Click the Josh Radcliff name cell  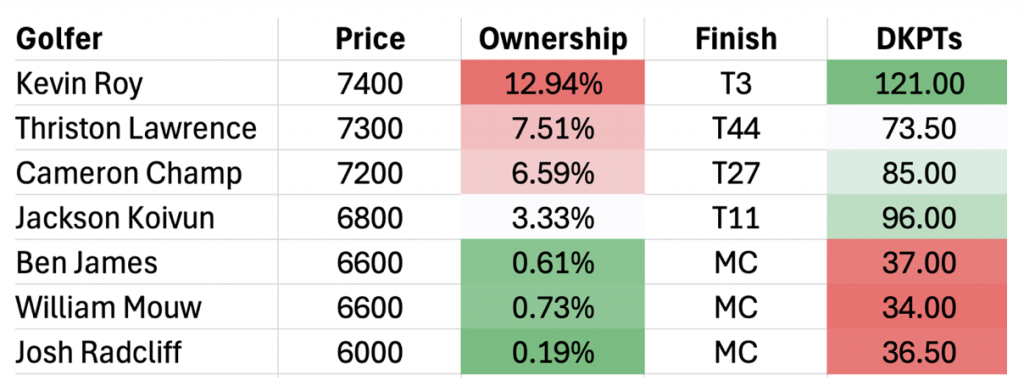146,351
